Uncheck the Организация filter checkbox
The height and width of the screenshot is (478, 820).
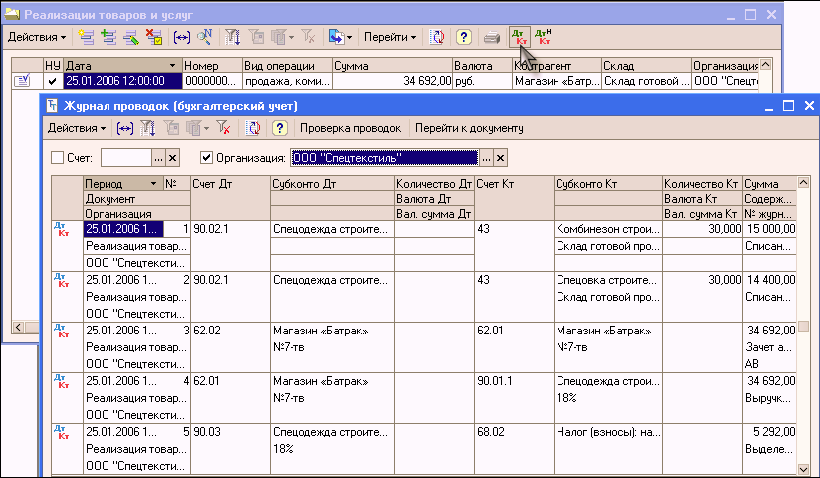pyautogui.click(x=207, y=158)
